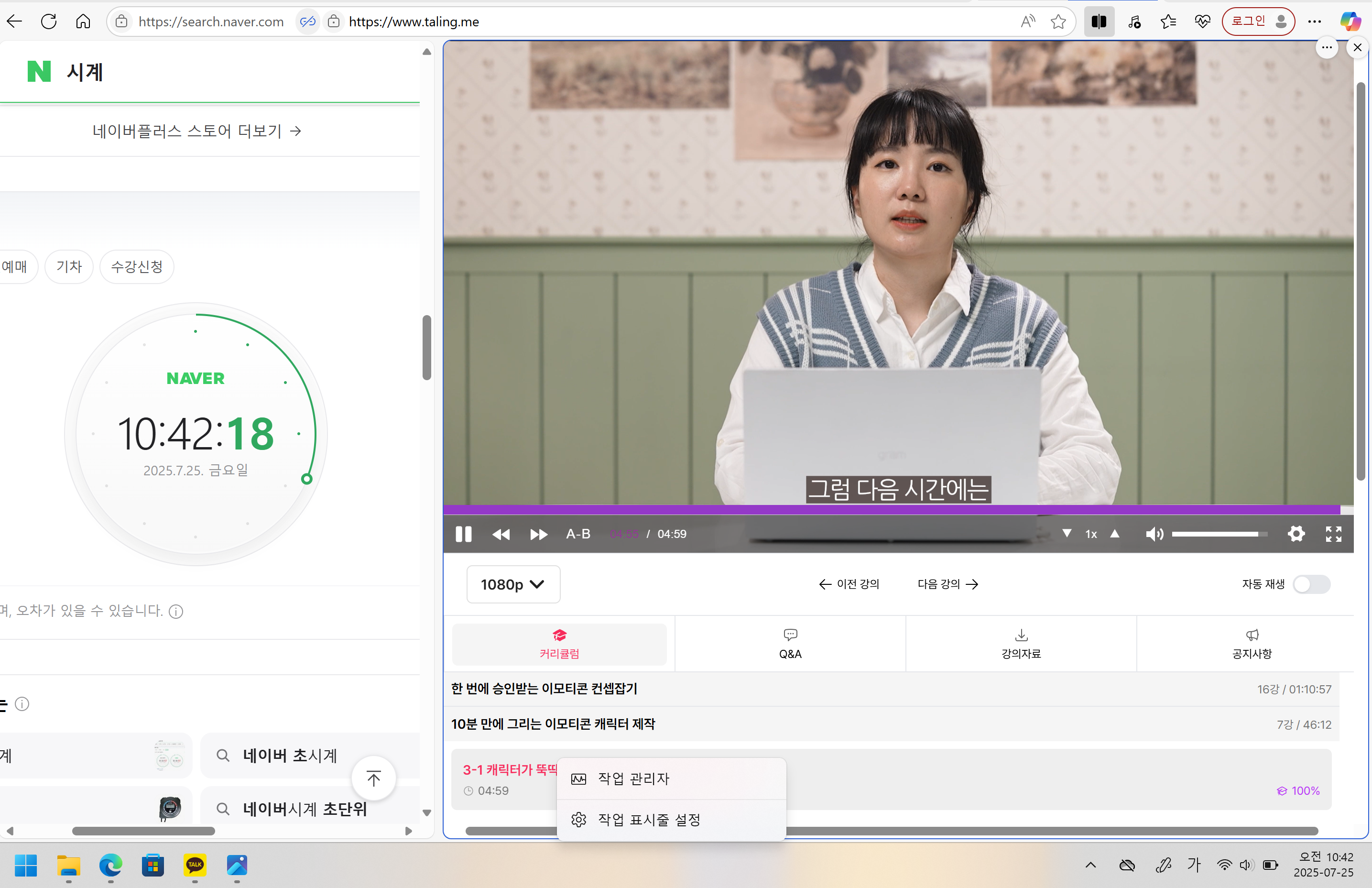Pause the playing lecture video
Screen dimensions: 1372x888
pos(464,534)
